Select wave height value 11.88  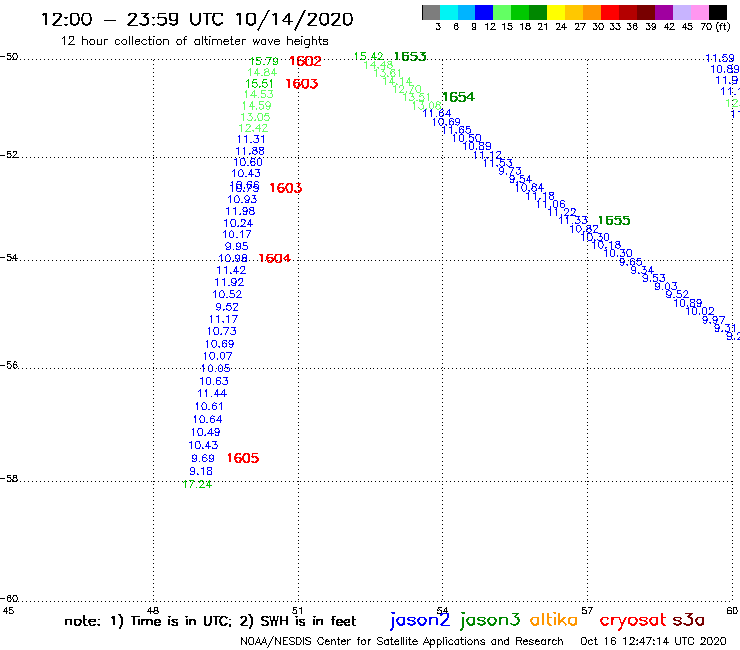pos(250,151)
